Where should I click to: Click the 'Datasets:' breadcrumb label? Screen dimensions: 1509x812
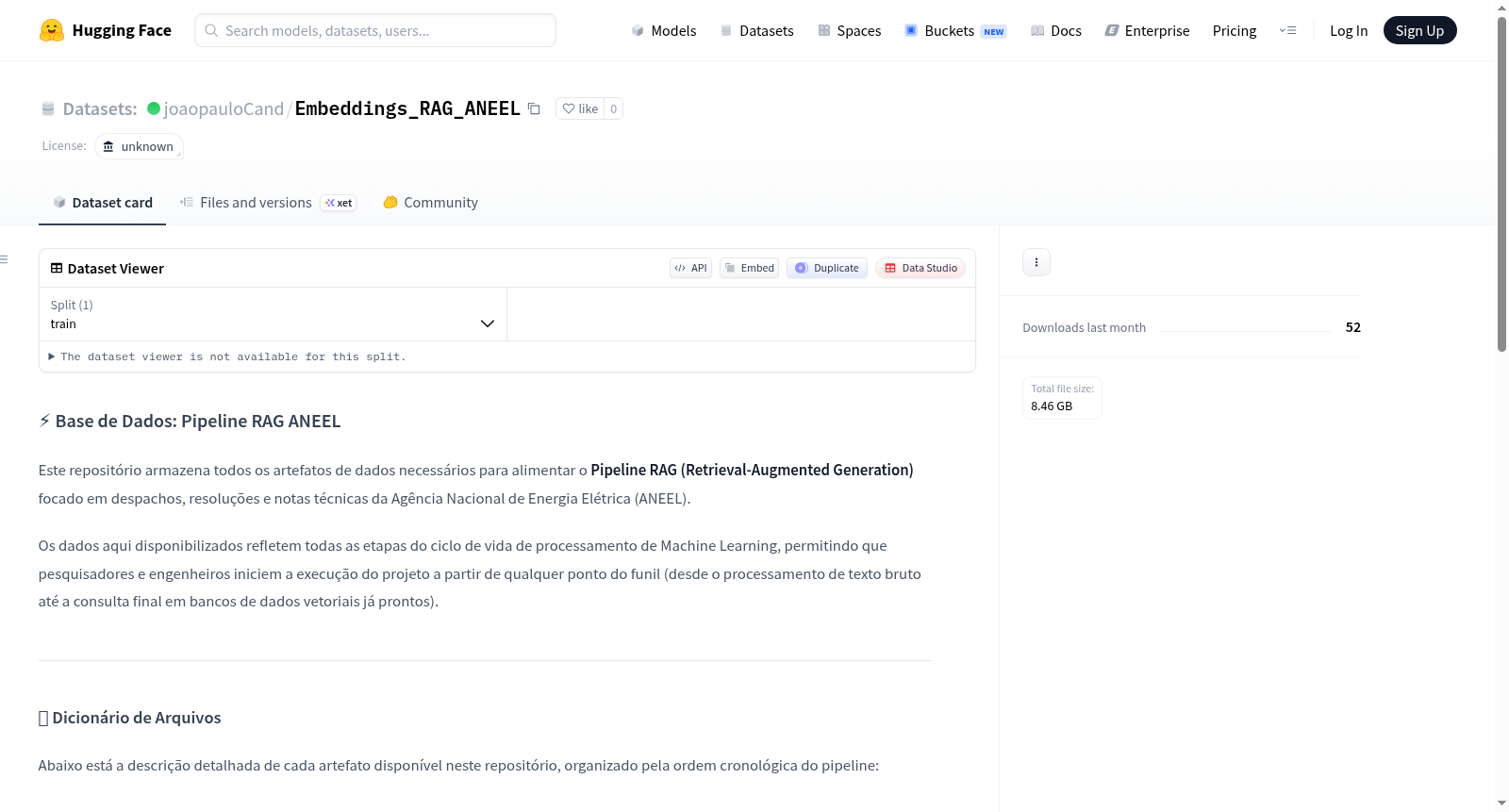click(x=100, y=108)
